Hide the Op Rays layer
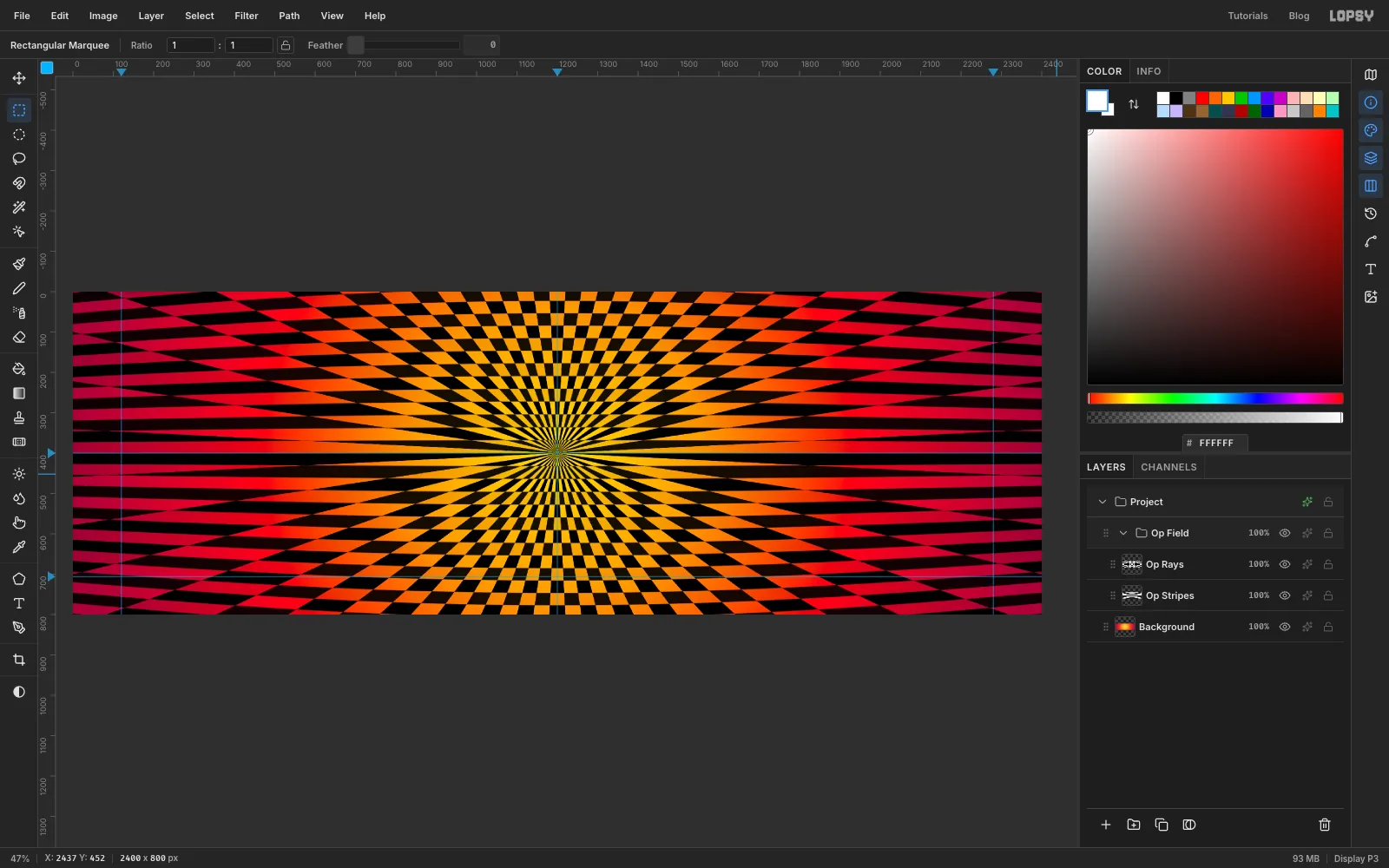 1285,564
